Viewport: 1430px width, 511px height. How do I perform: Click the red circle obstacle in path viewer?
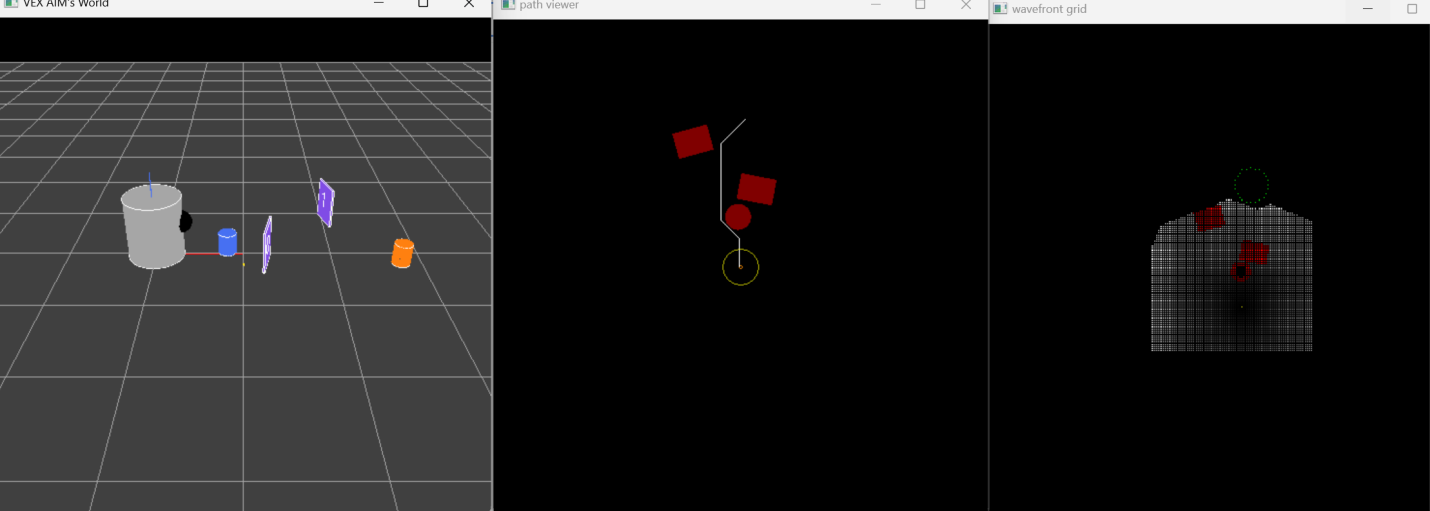(738, 217)
